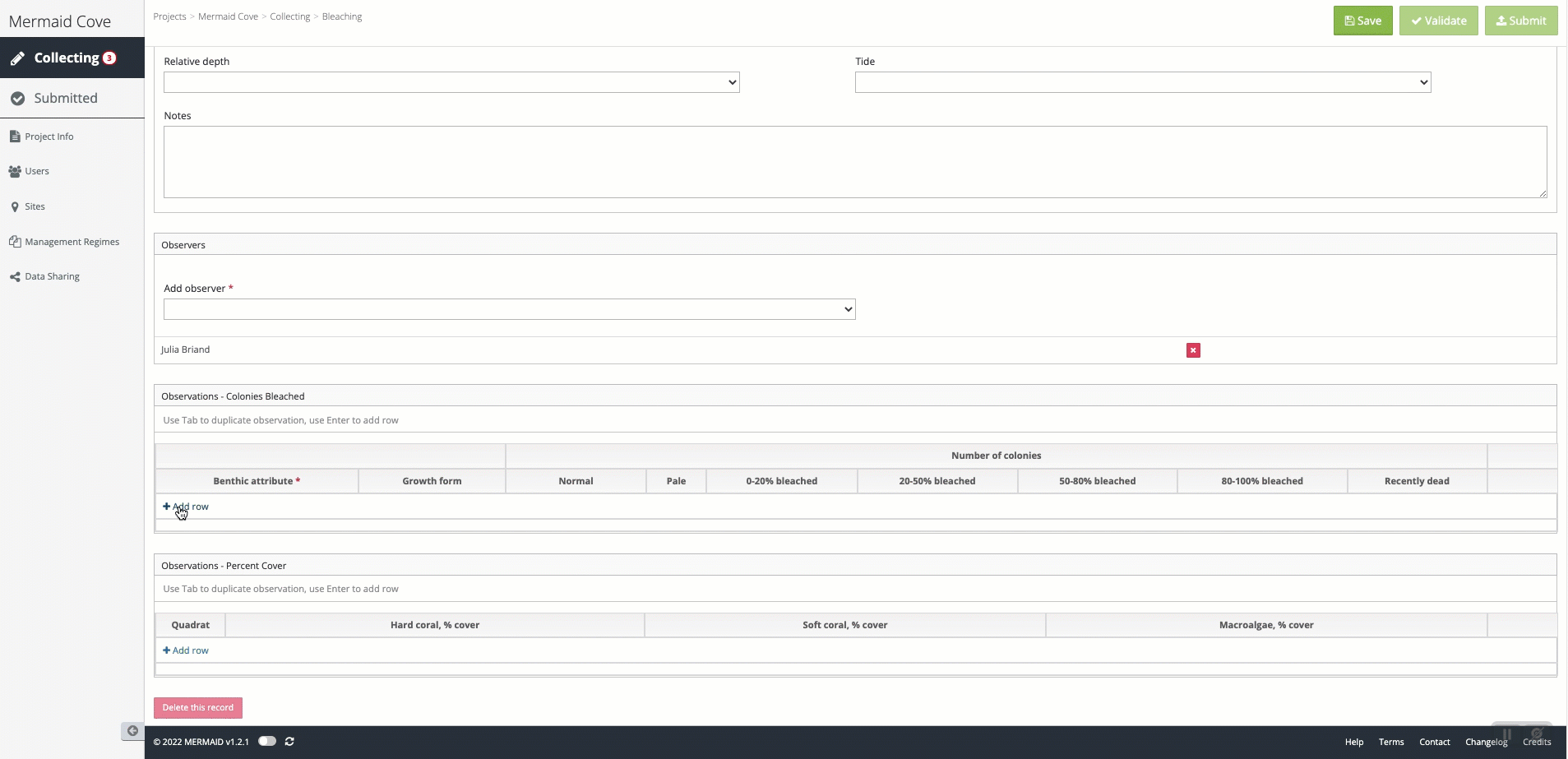The width and height of the screenshot is (1568, 759).
Task: Go to Management Regimes page
Action: [x=72, y=242]
